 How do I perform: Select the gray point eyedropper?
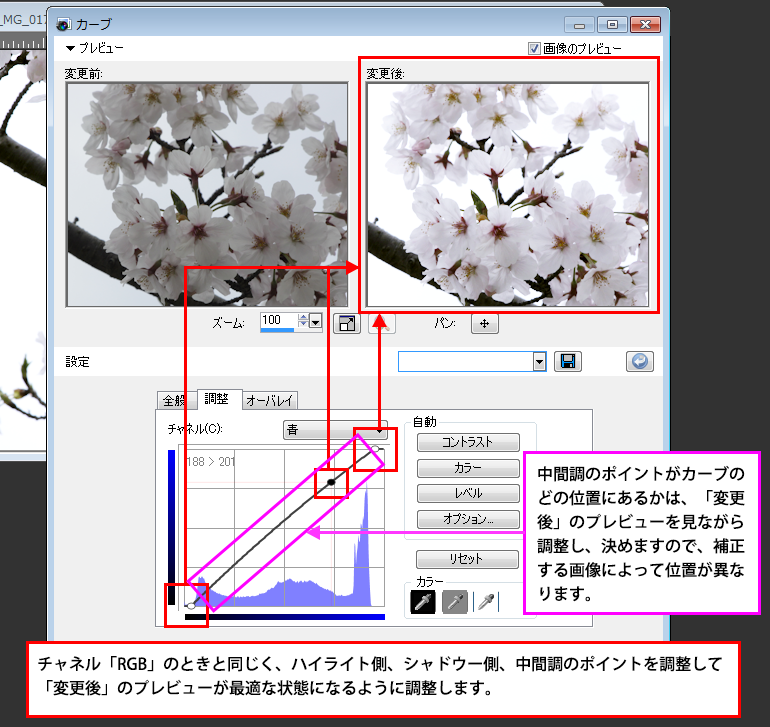point(455,602)
